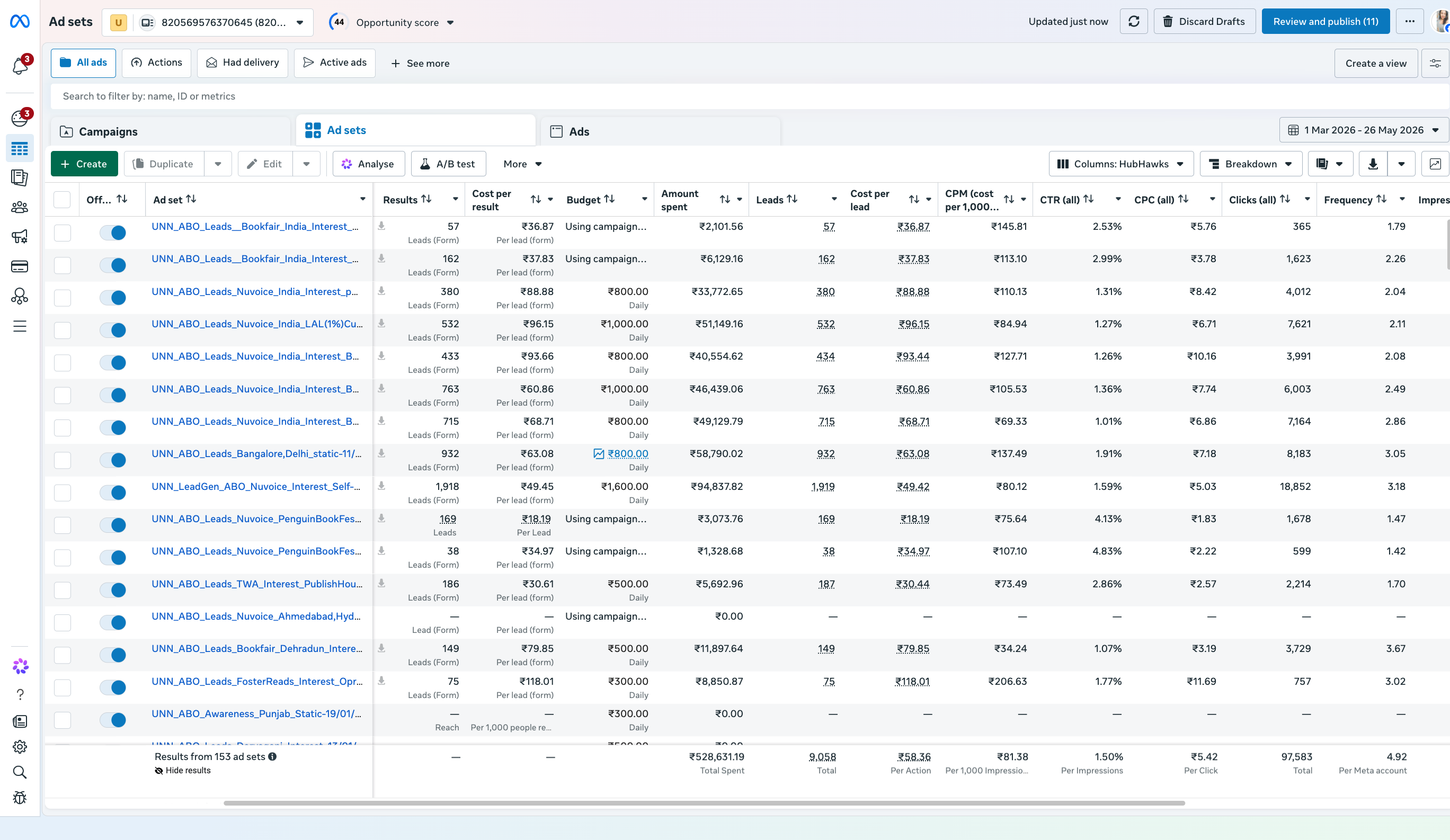The width and height of the screenshot is (1450, 840).
Task: Open the search magnifier icon in sidebar
Action: click(20, 772)
